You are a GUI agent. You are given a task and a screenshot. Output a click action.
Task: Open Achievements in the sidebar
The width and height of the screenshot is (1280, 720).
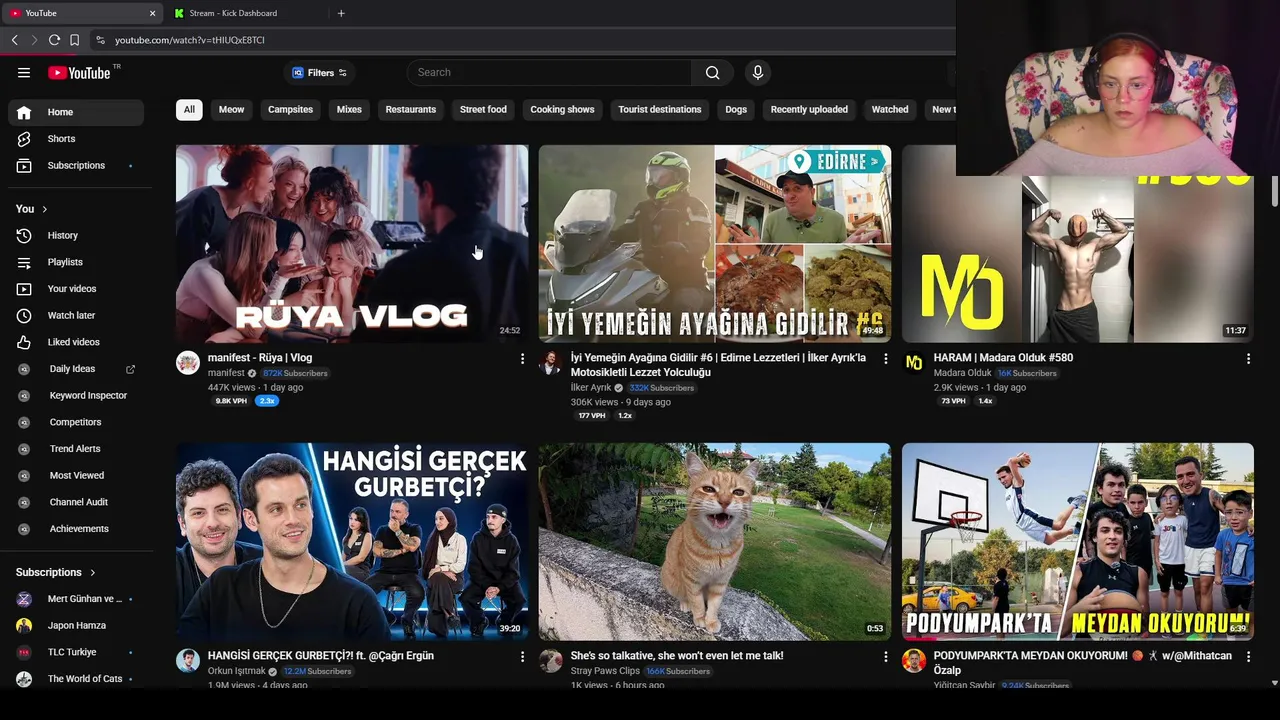[76, 529]
